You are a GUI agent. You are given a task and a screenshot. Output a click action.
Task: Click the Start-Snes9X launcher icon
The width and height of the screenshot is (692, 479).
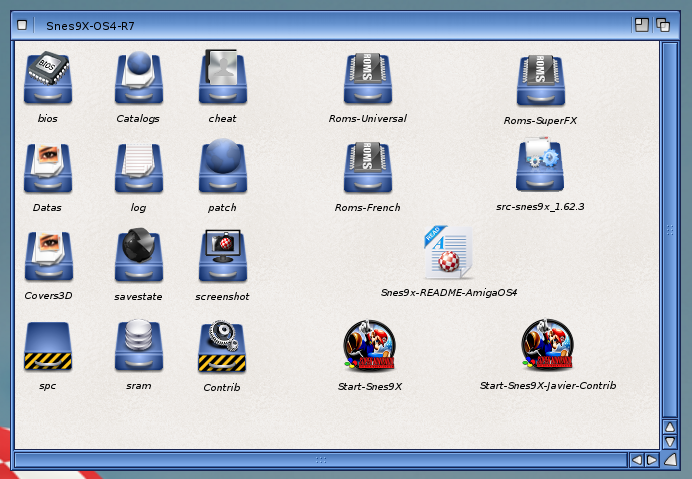pyautogui.click(x=367, y=346)
